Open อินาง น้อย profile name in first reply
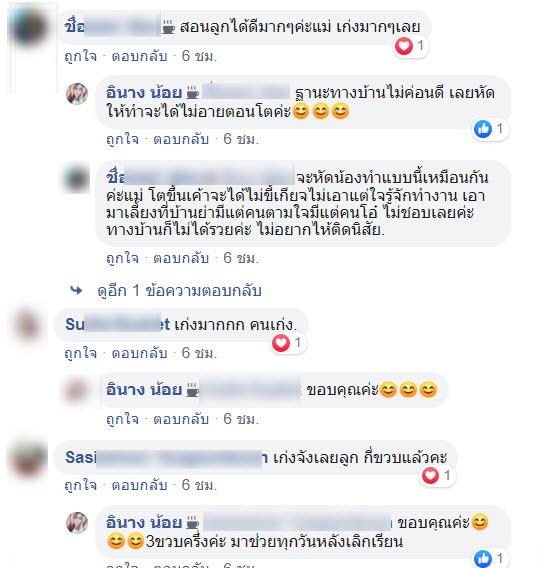 coord(144,93)
